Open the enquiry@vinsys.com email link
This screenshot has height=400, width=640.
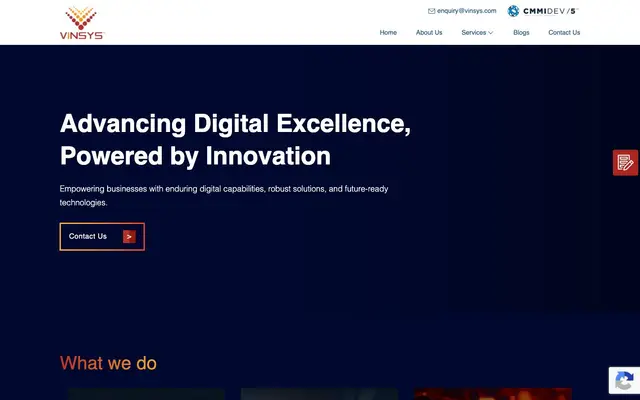[x=467, y=11]
